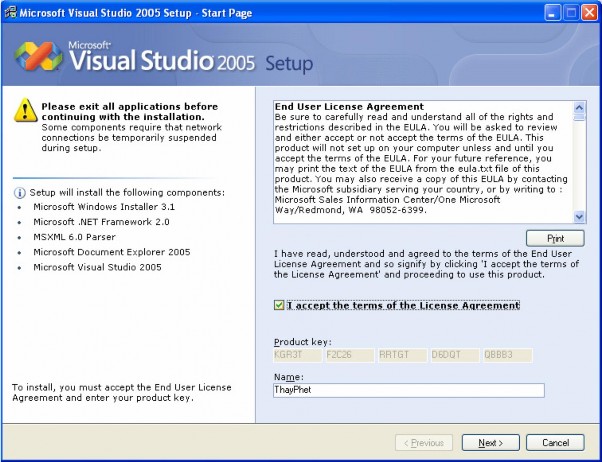Click product key field RRTGT
602x462 pixels.
tap(402, 355)
